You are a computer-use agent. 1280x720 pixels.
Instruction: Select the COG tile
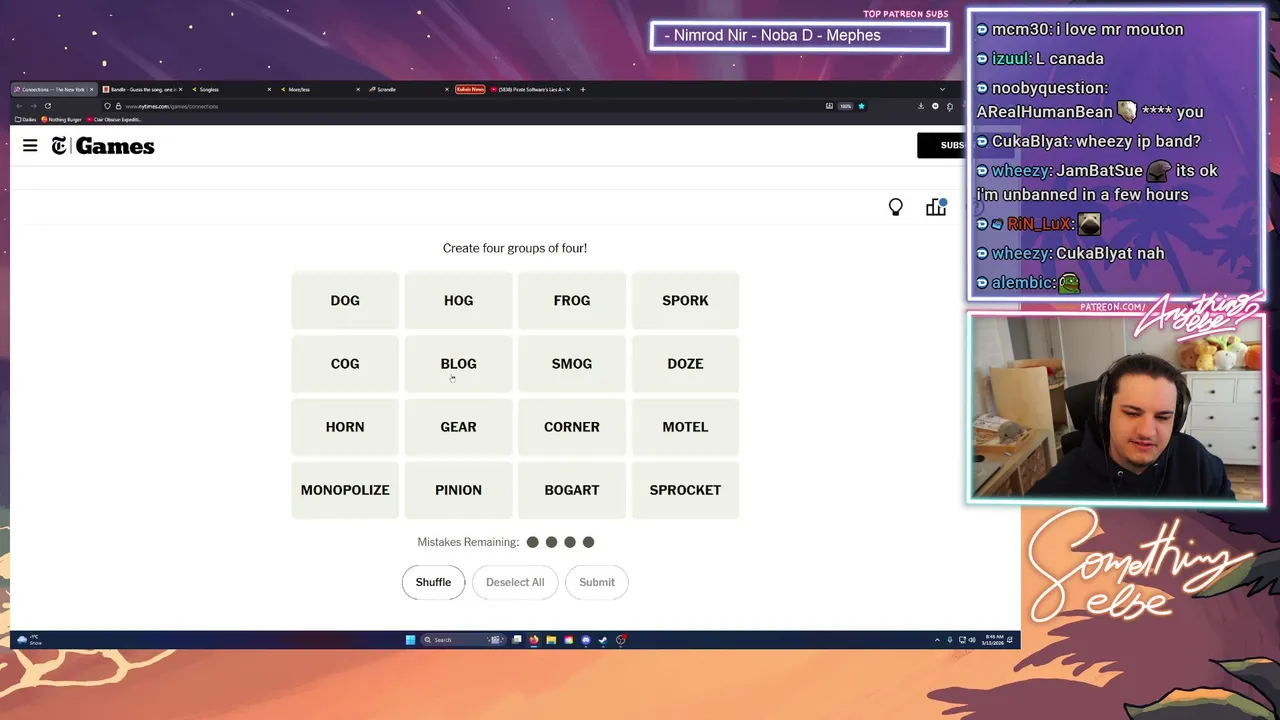pos(345,364)
